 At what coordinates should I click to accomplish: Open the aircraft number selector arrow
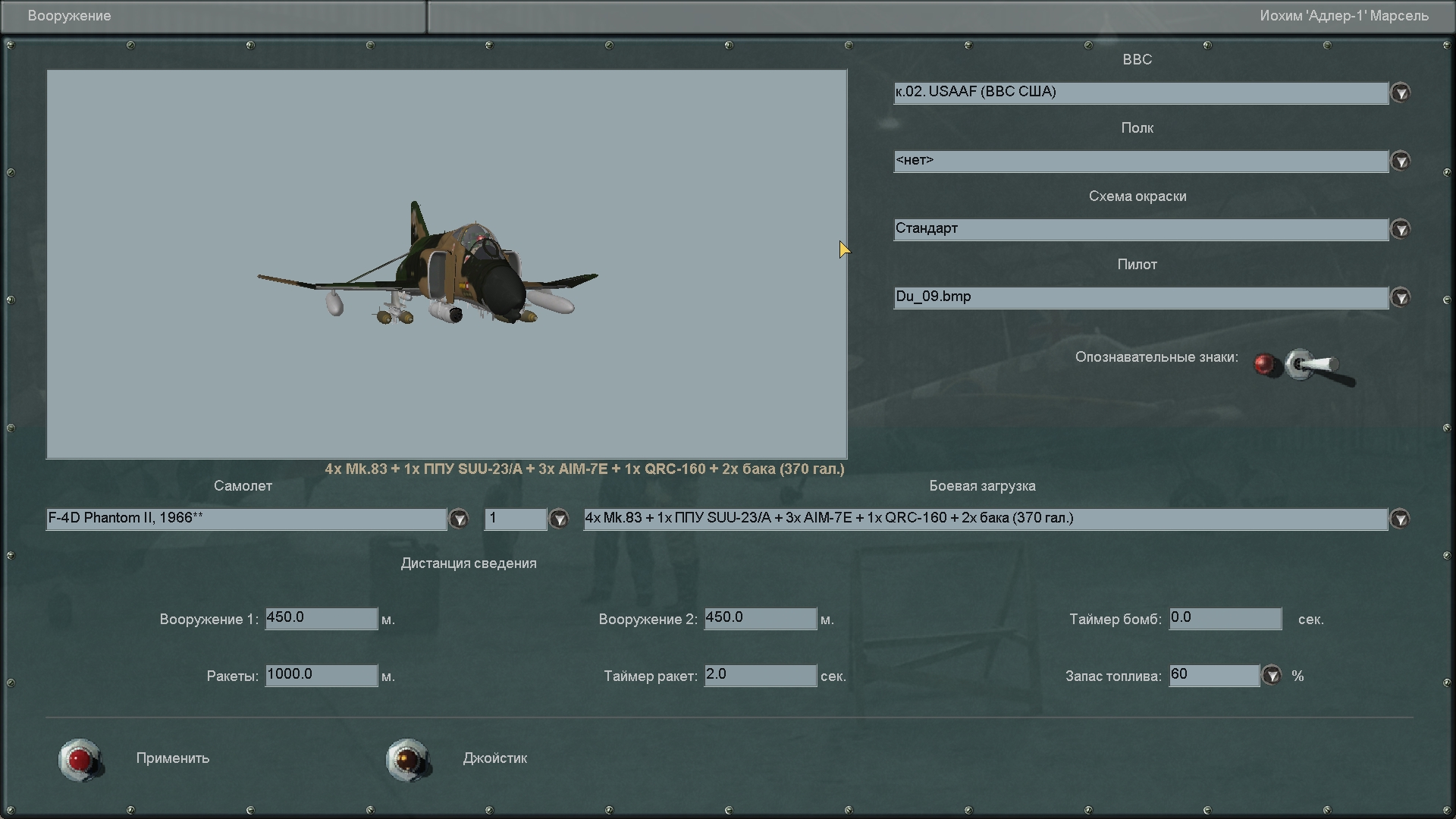tap(559, 519)
